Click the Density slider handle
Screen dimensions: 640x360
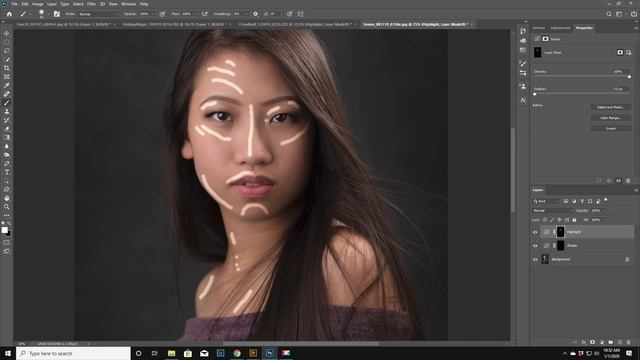coord(629,77)
